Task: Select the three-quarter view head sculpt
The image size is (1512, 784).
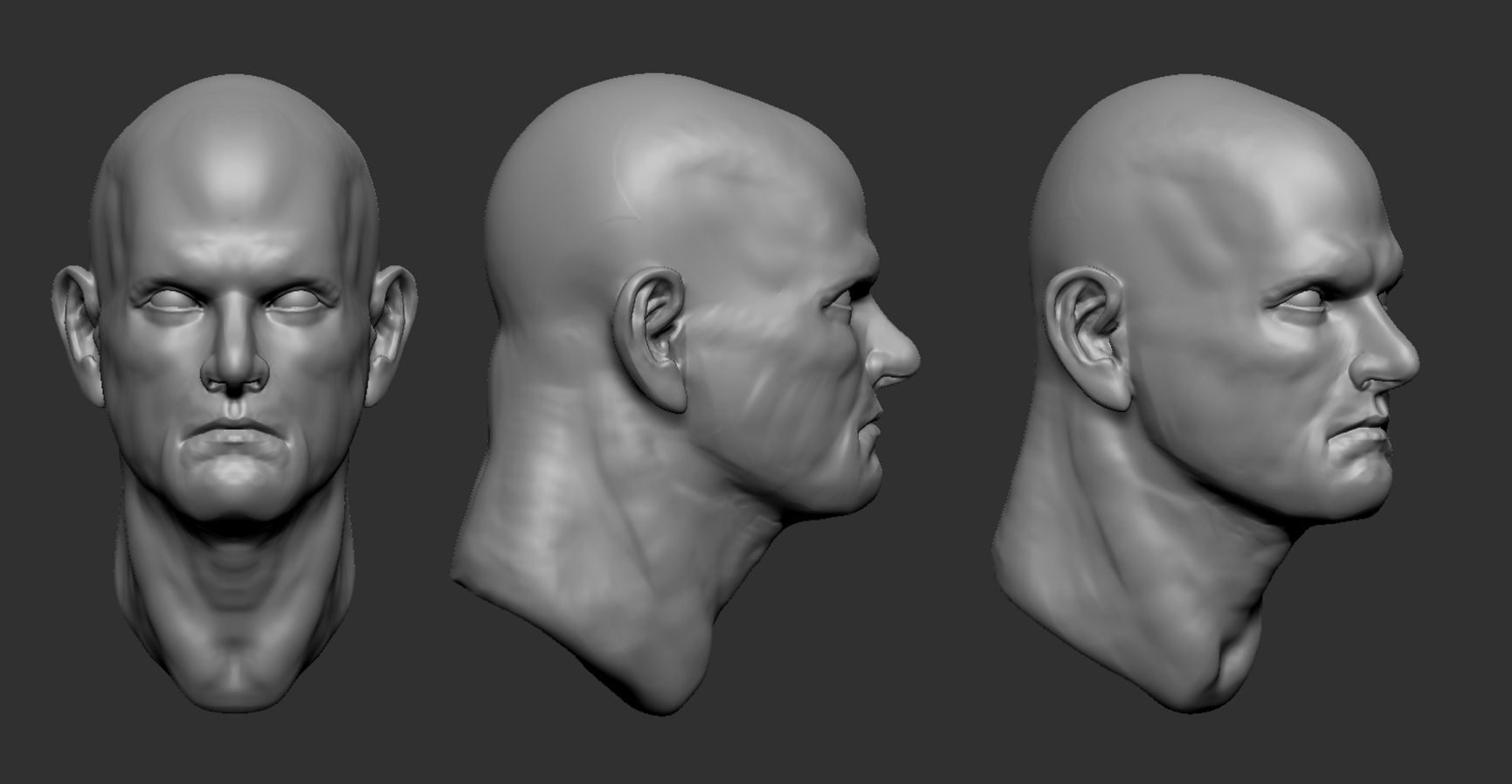Action: click(1207, 393)
